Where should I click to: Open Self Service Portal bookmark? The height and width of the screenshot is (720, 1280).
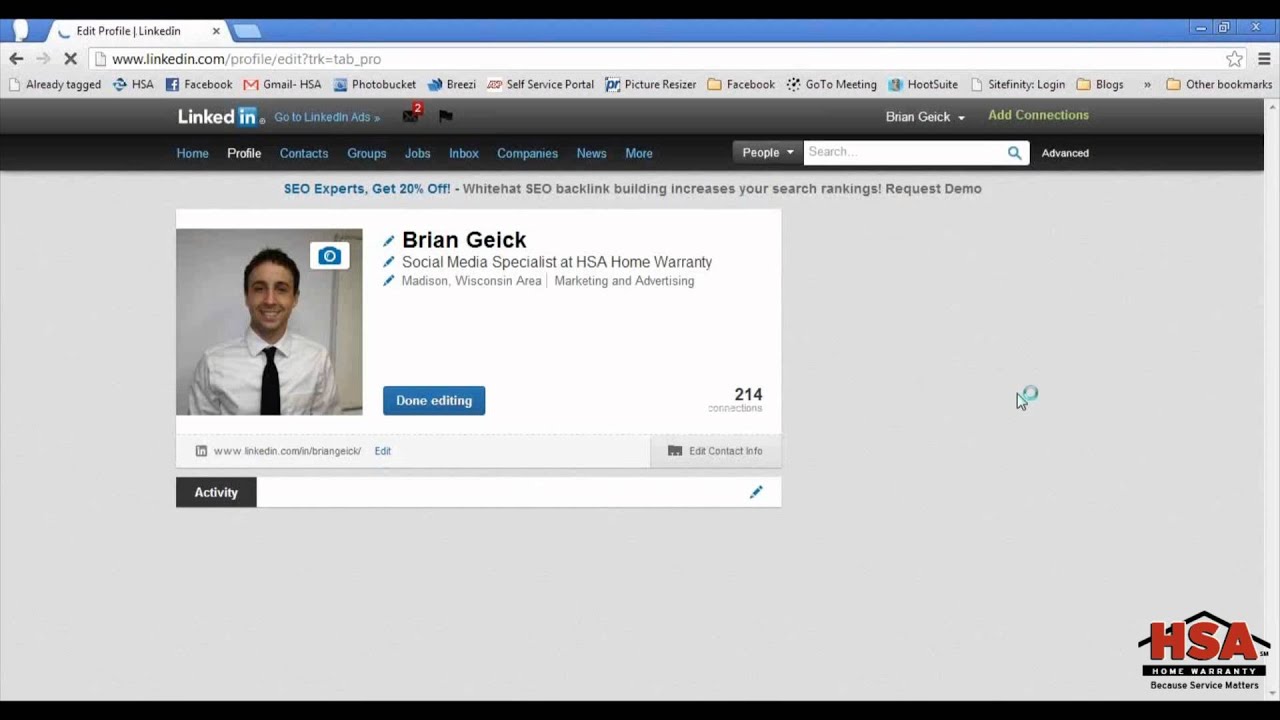[541, 85]
